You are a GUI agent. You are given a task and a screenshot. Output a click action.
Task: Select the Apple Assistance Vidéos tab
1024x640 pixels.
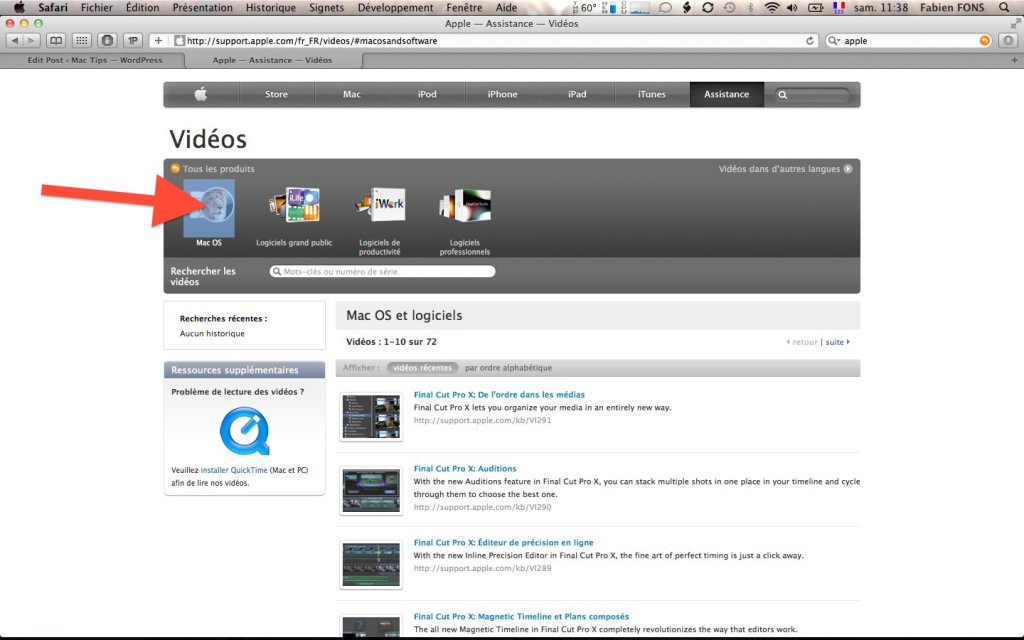pos(272,60)
